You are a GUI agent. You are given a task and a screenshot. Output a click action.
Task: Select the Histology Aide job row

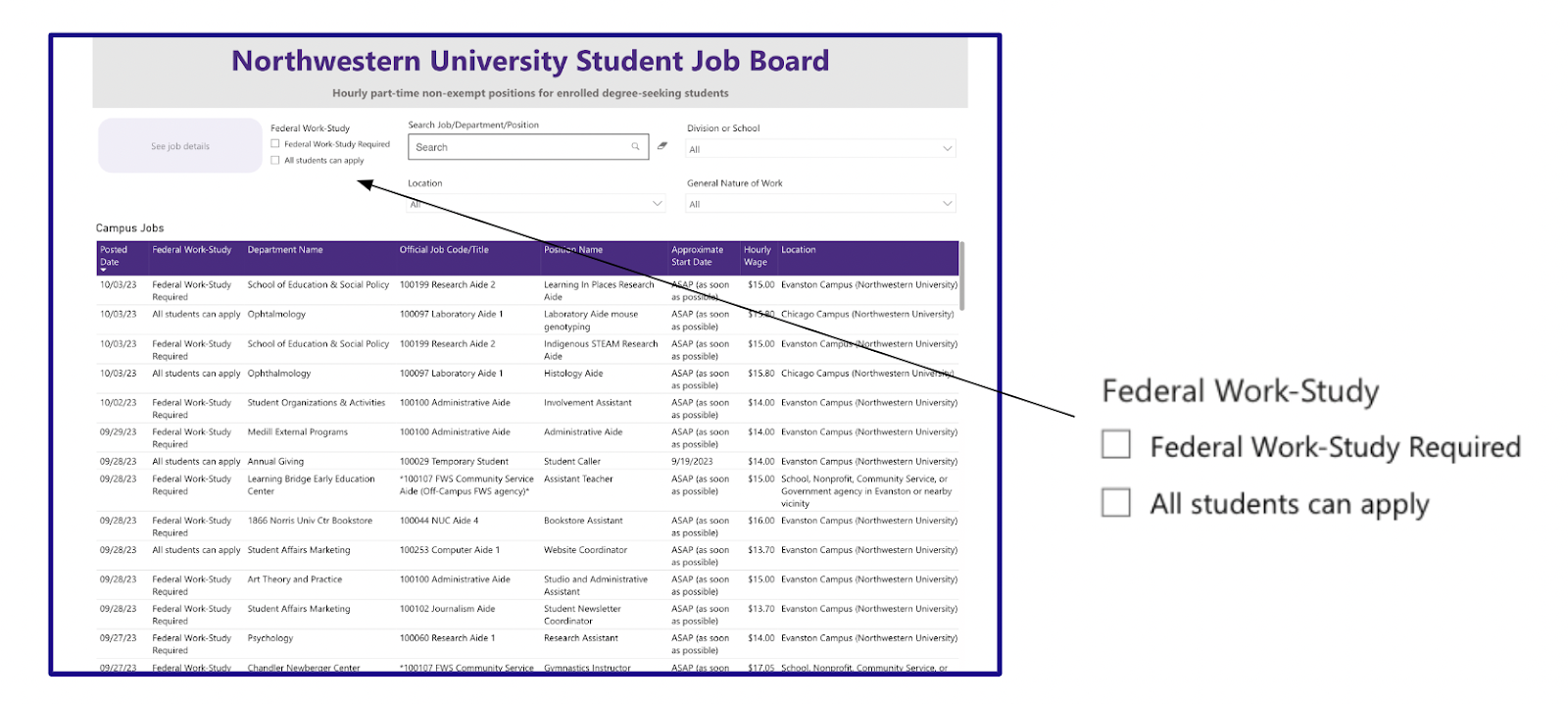[x=528, y=379]
